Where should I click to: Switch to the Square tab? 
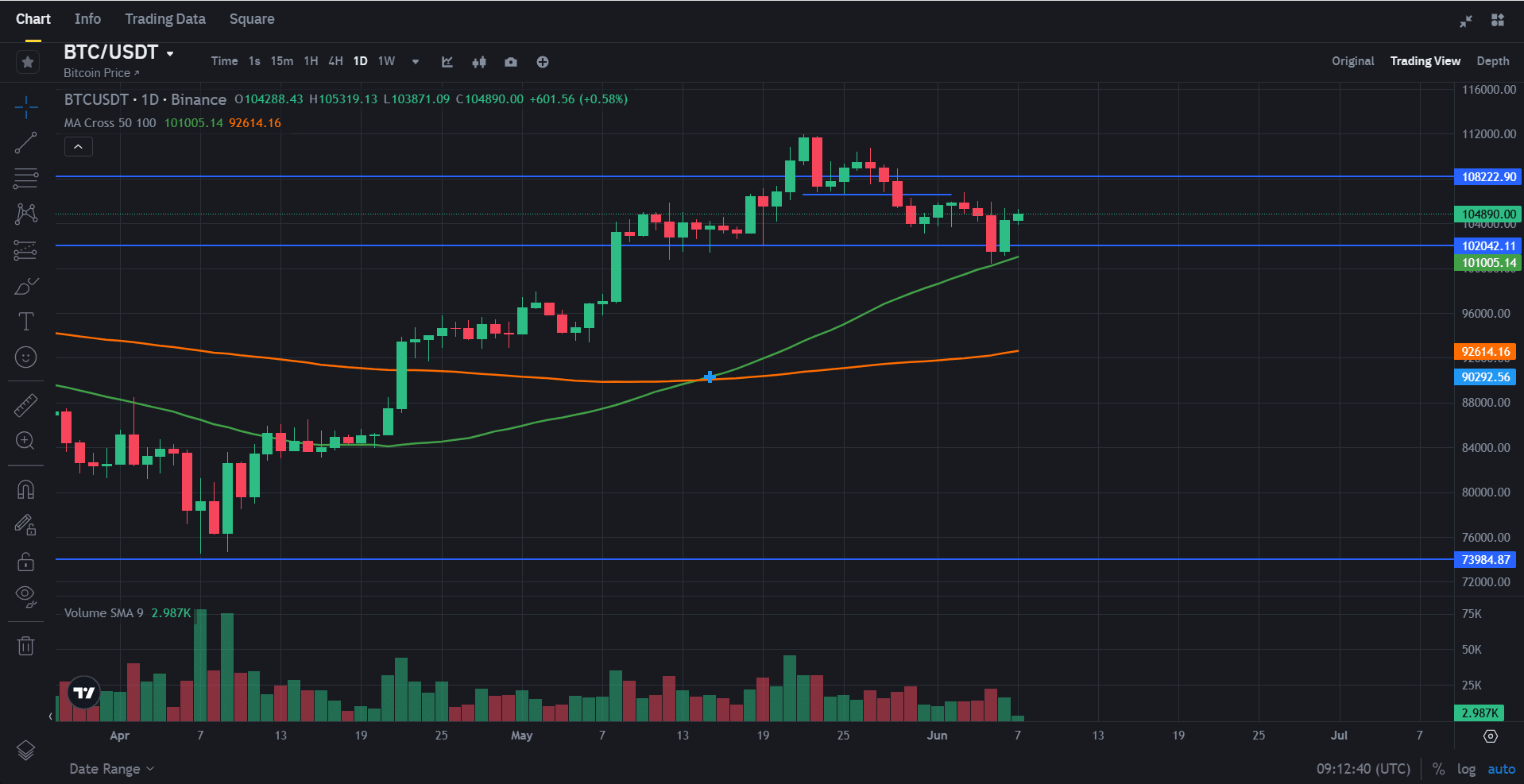coord(252,19)
